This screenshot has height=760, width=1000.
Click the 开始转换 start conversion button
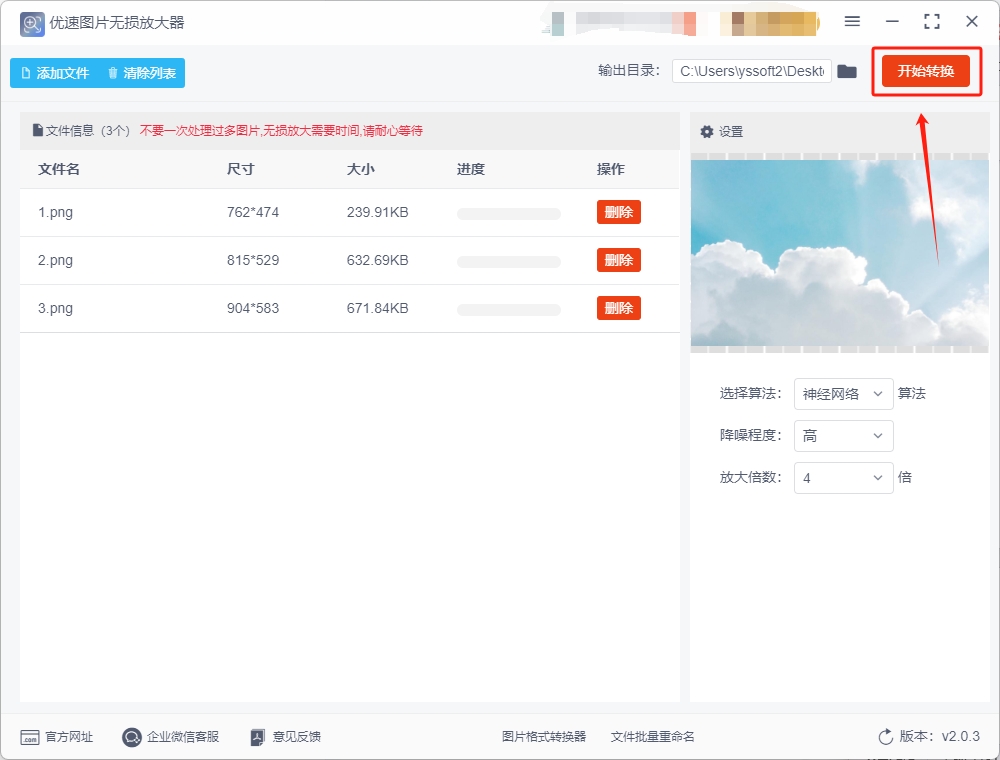[x=926, y=71]
